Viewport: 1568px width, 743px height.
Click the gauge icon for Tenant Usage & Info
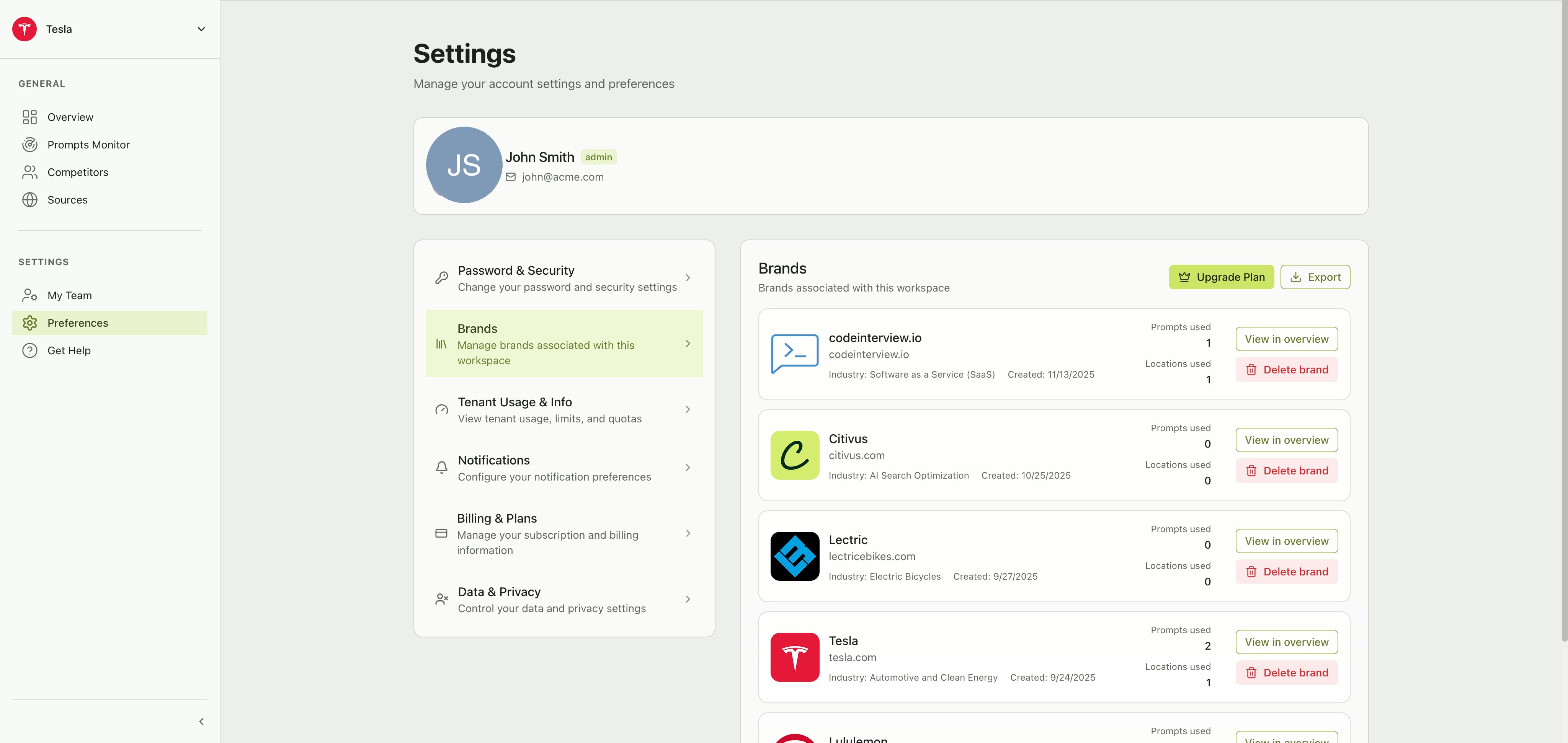tap(442, 409)
